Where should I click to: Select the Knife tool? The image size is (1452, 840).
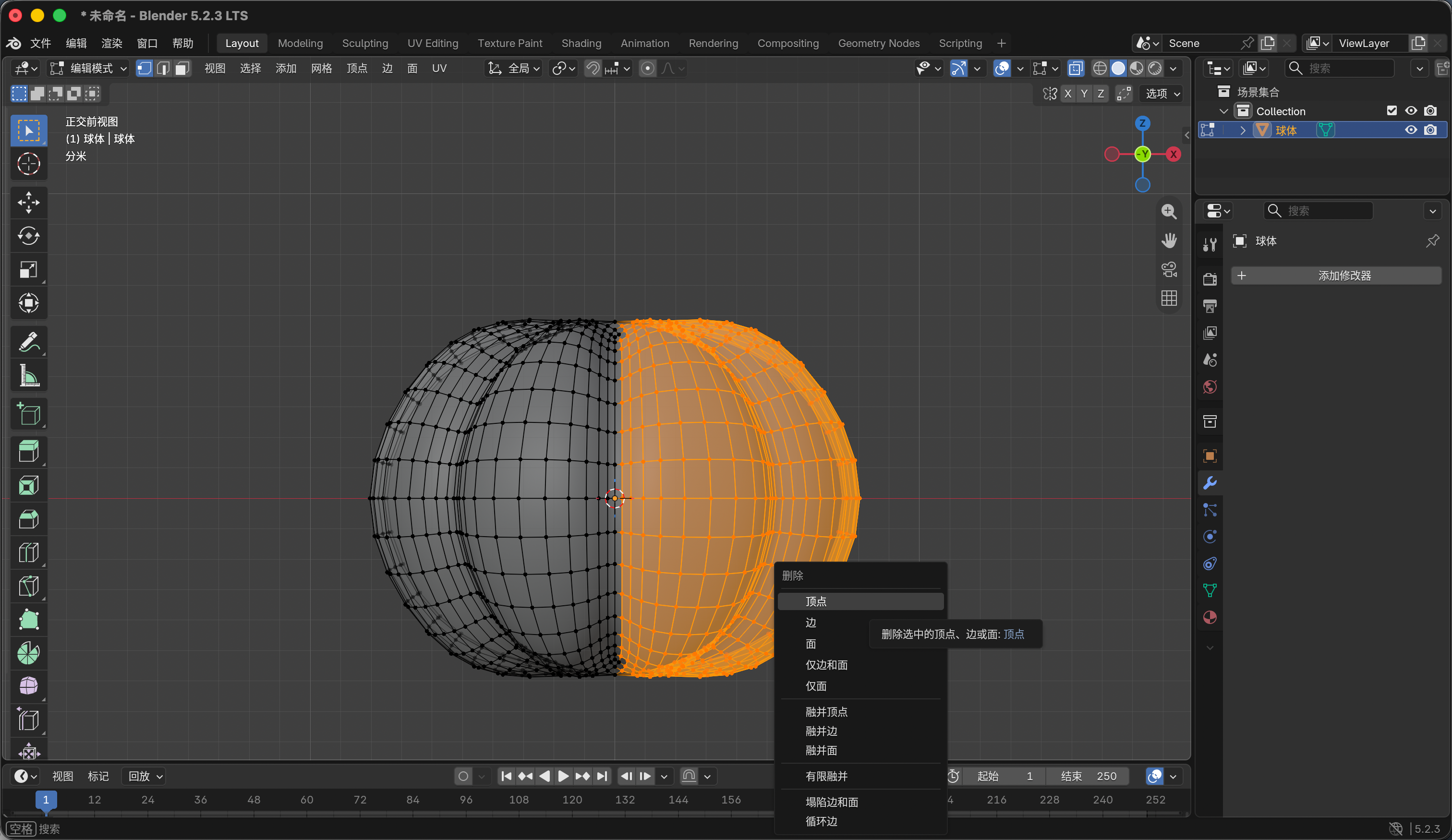point(28,586)
